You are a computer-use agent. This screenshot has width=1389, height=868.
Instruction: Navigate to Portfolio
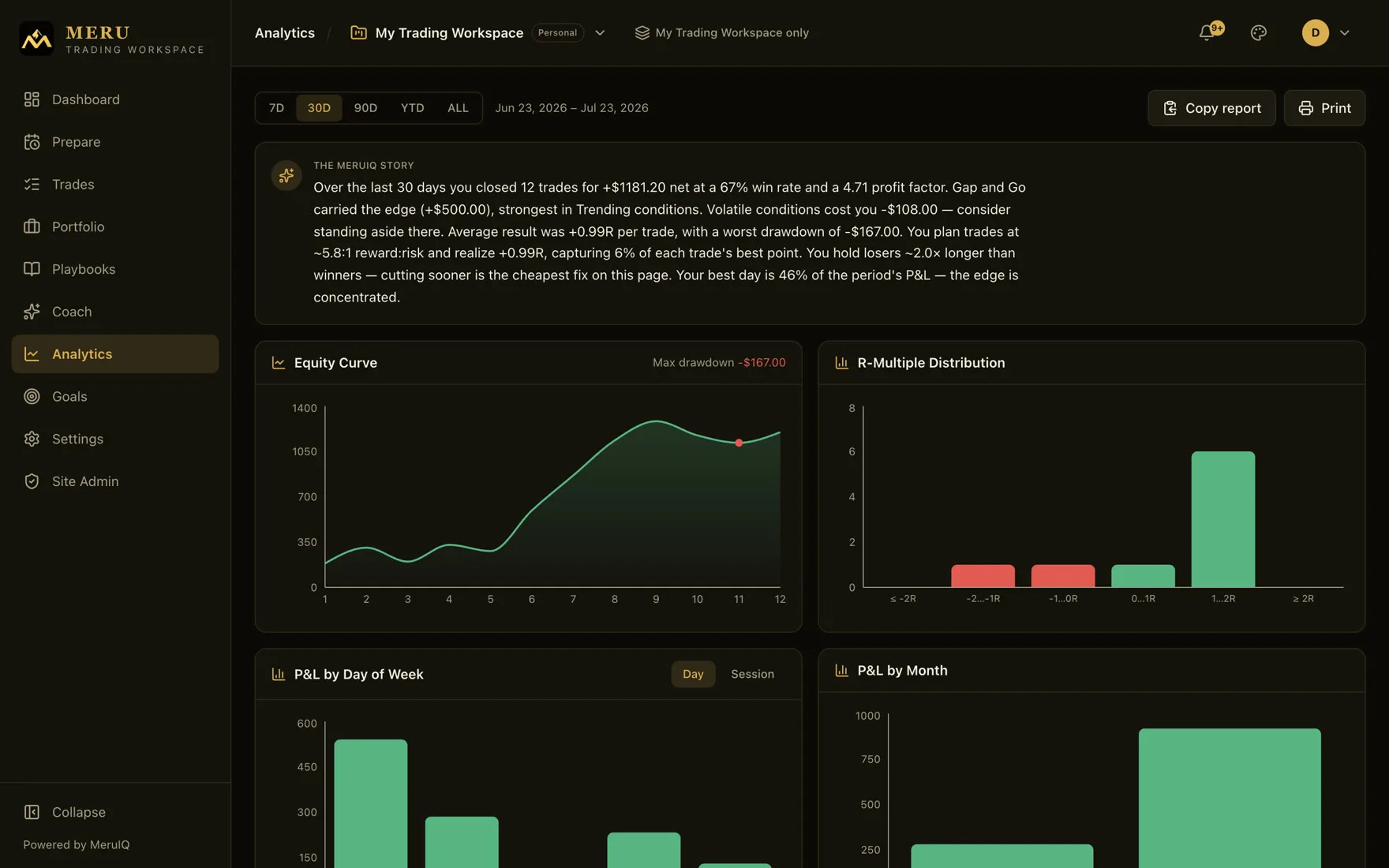click(x=114, y=226)
